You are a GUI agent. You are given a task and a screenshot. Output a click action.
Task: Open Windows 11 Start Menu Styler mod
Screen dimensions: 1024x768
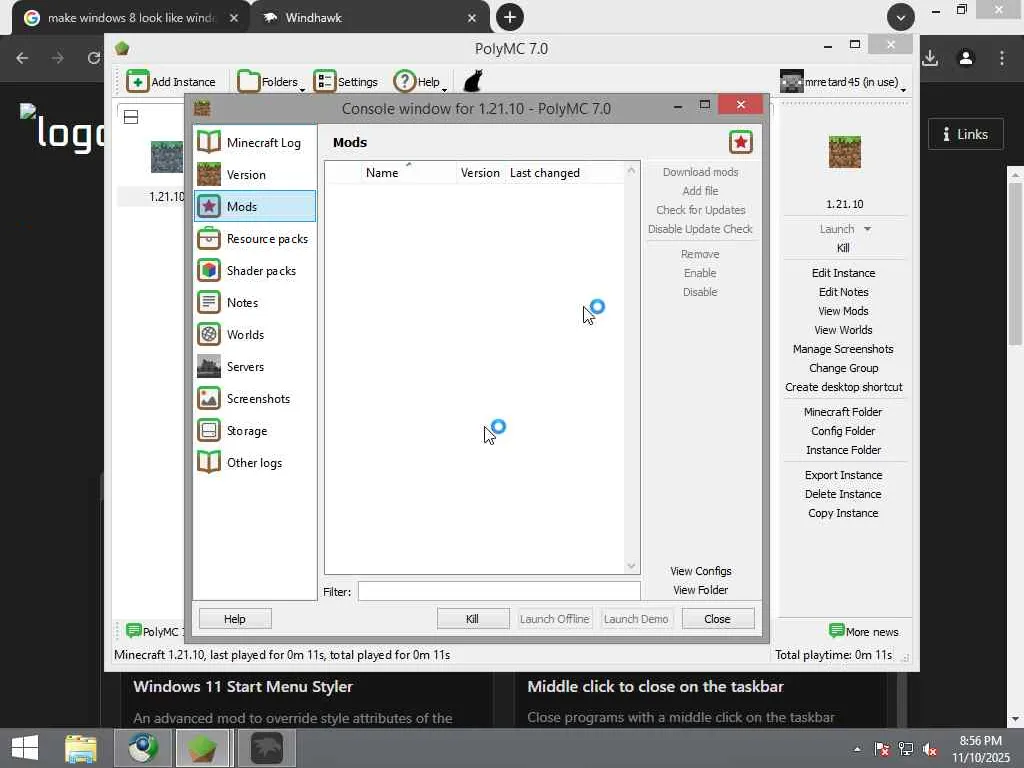click(x=242, y=686)
